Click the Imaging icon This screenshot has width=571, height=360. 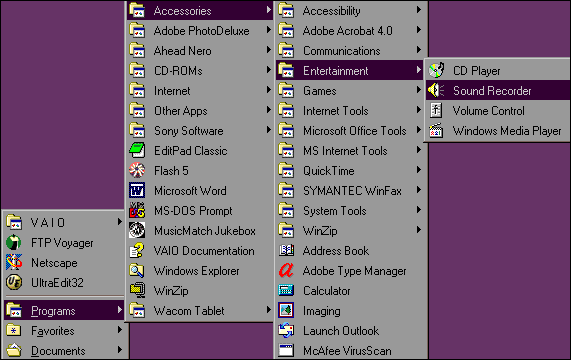(x=286, y=310)
